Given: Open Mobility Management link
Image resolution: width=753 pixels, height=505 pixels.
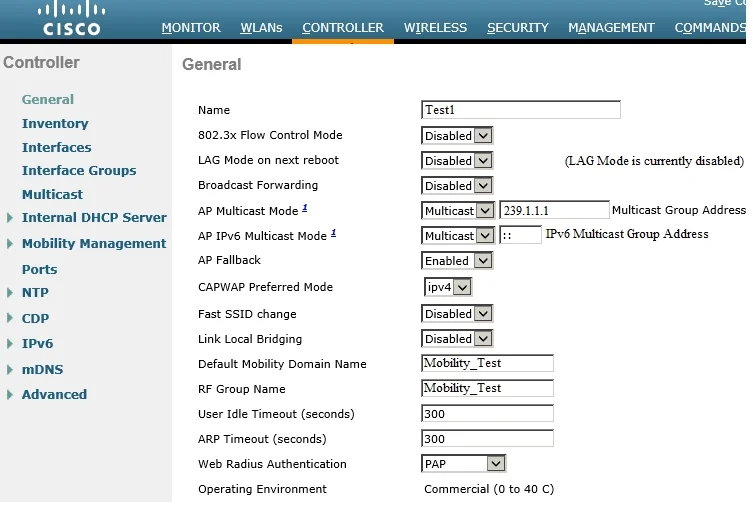Looking at the screenshot, I should click(x=94, y=243).
